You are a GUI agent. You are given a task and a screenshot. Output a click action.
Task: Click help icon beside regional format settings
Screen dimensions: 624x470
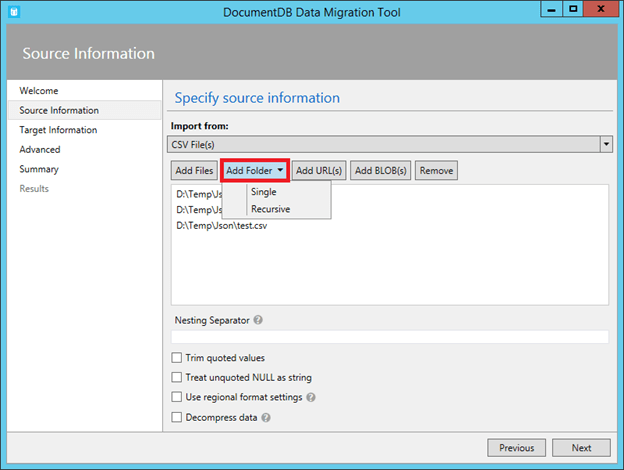(x=311, y=397)
